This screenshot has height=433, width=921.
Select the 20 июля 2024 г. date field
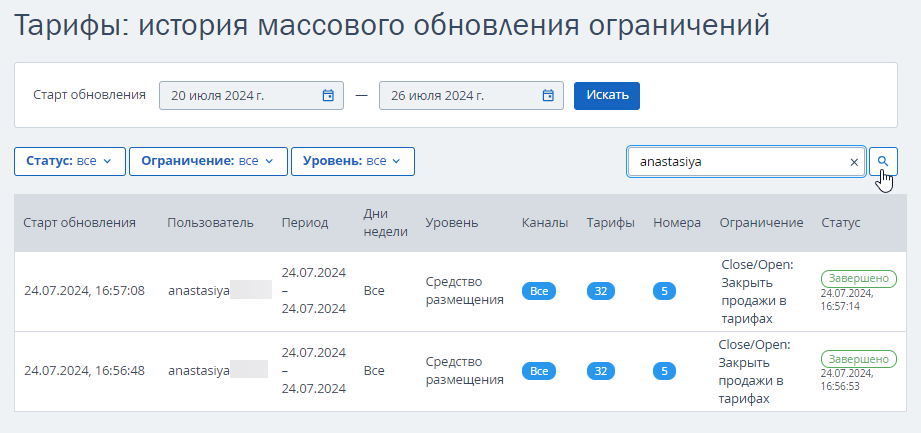pos(251,95)
